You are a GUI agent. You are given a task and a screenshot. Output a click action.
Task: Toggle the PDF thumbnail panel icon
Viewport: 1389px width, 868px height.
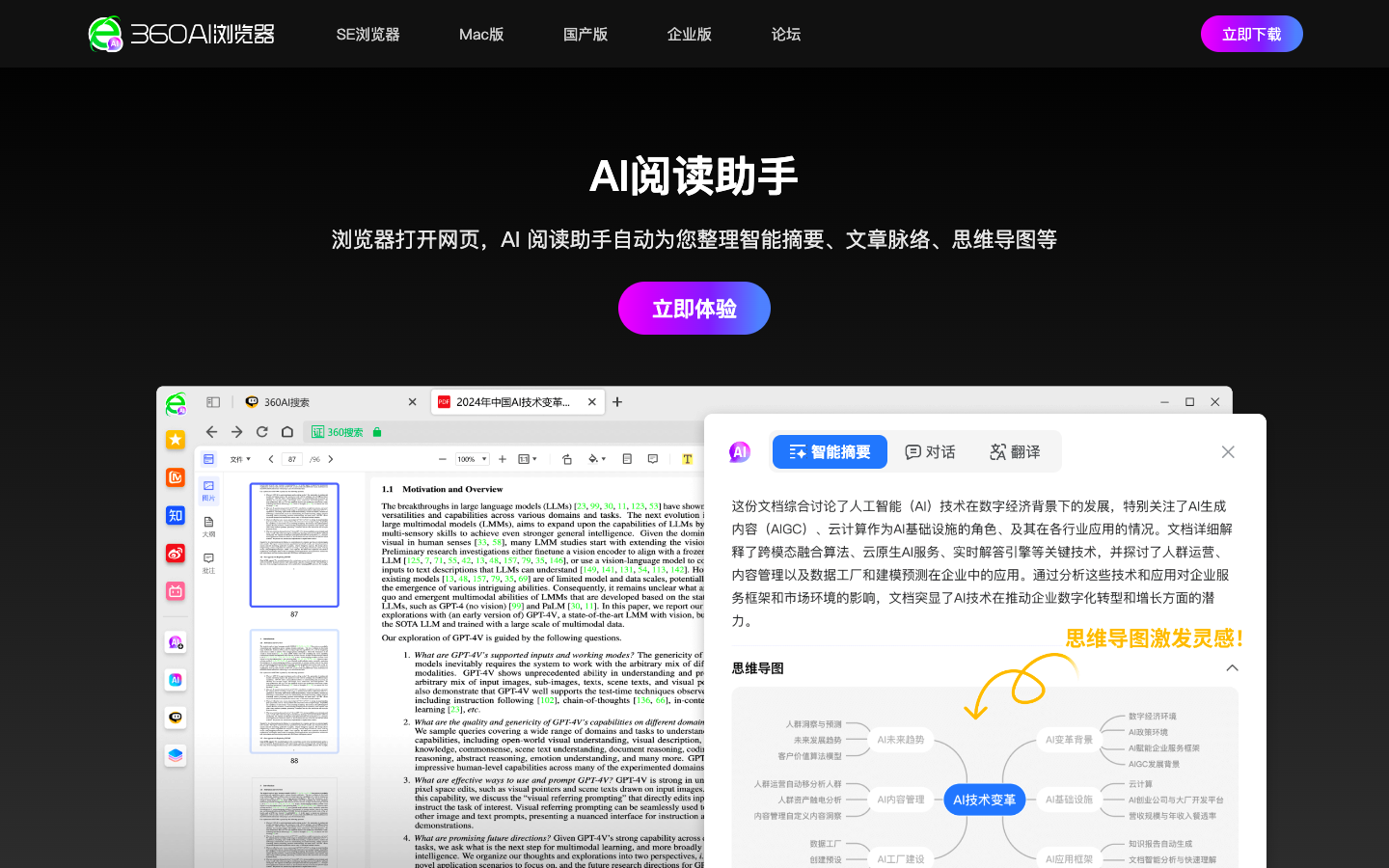click(208, 459)
